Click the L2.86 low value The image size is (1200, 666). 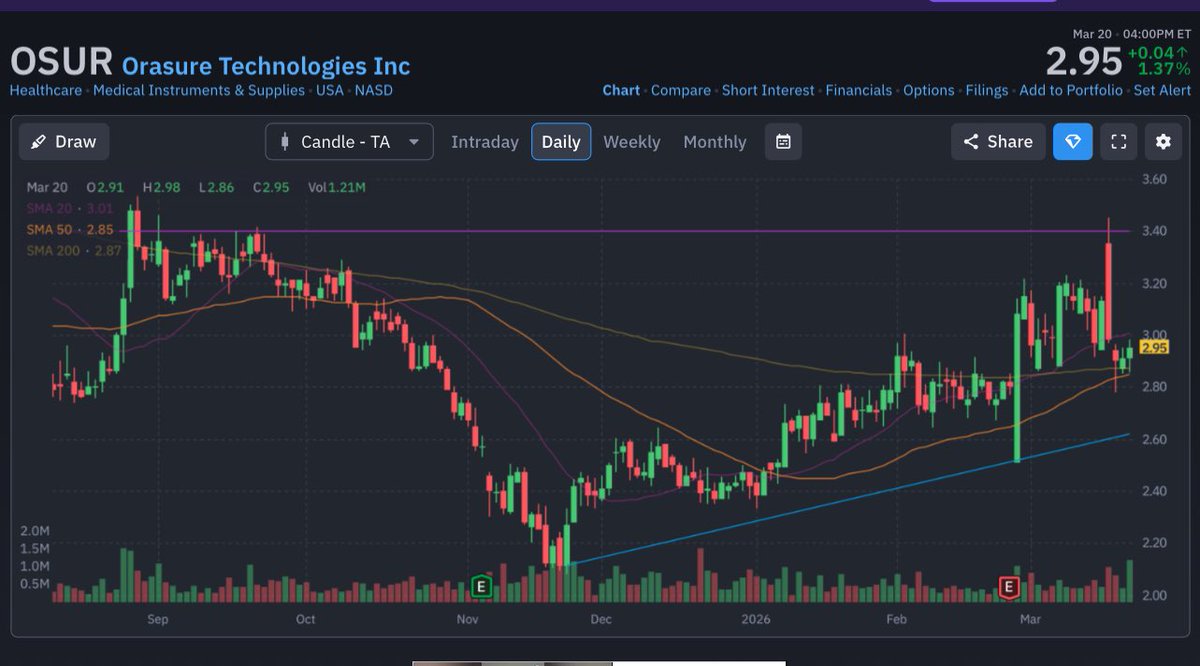point(218,187)
